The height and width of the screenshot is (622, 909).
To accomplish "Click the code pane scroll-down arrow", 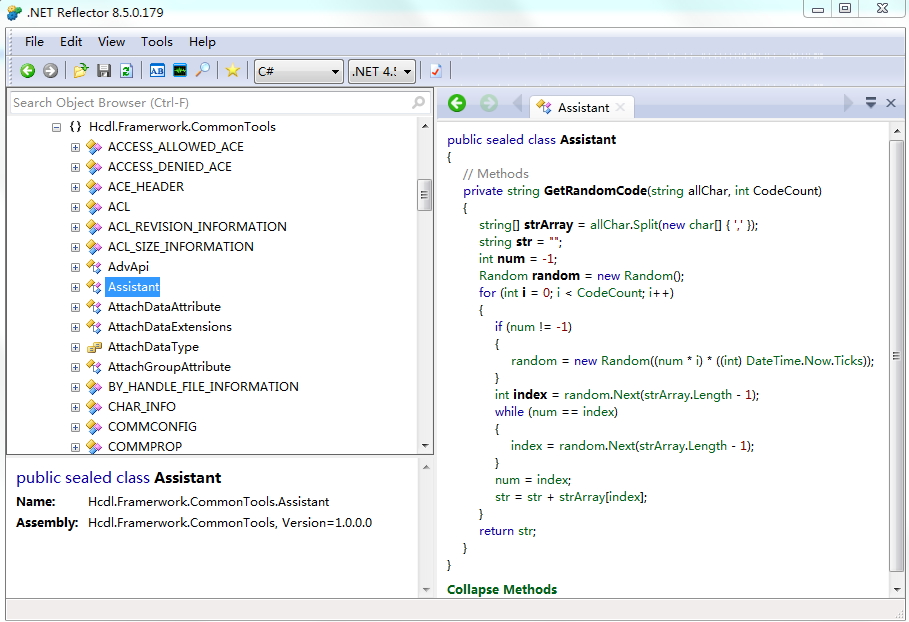I will click(x=897, y=590).
